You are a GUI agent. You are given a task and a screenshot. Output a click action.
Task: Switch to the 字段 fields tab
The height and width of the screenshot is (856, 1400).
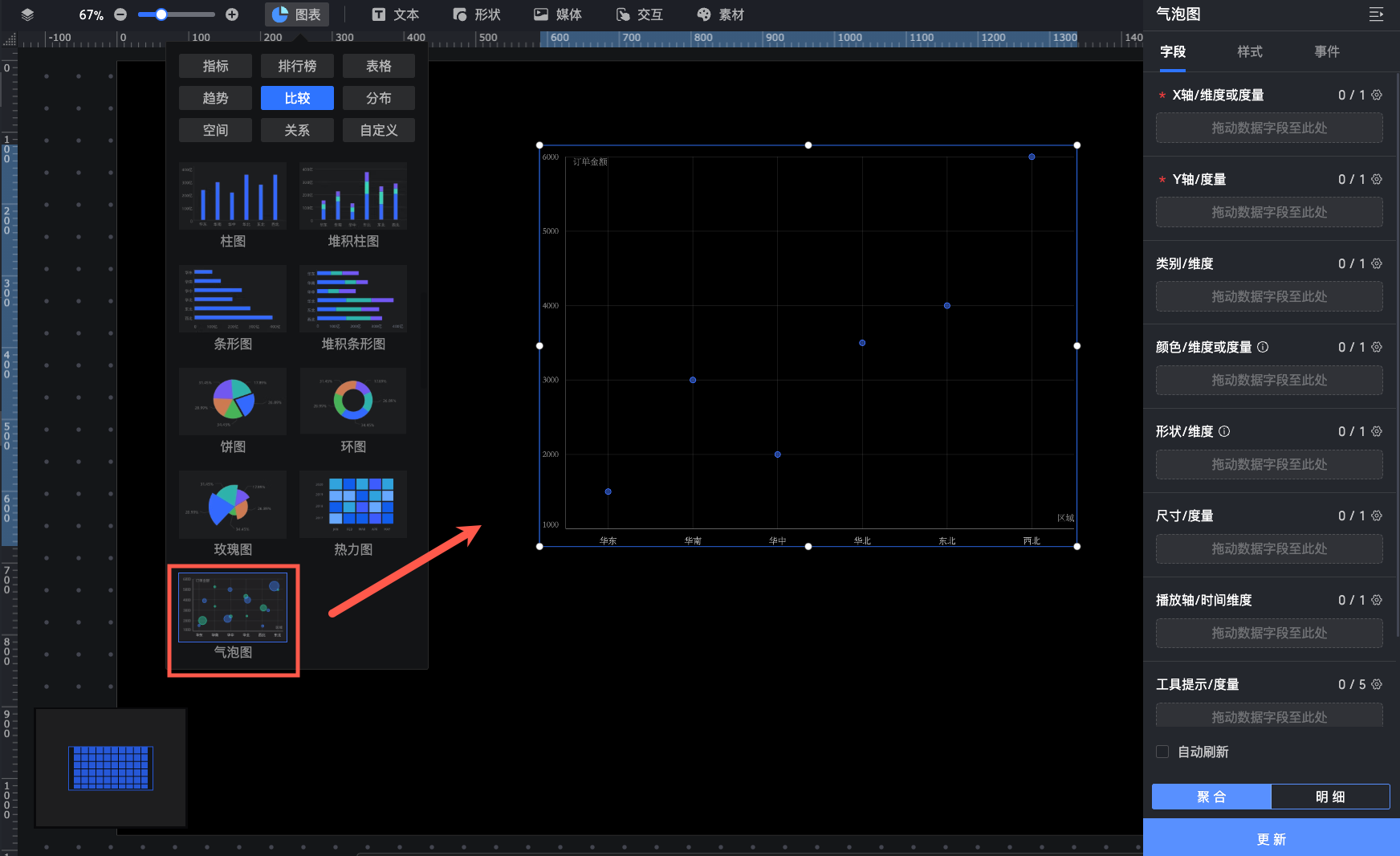[1173, 51]
